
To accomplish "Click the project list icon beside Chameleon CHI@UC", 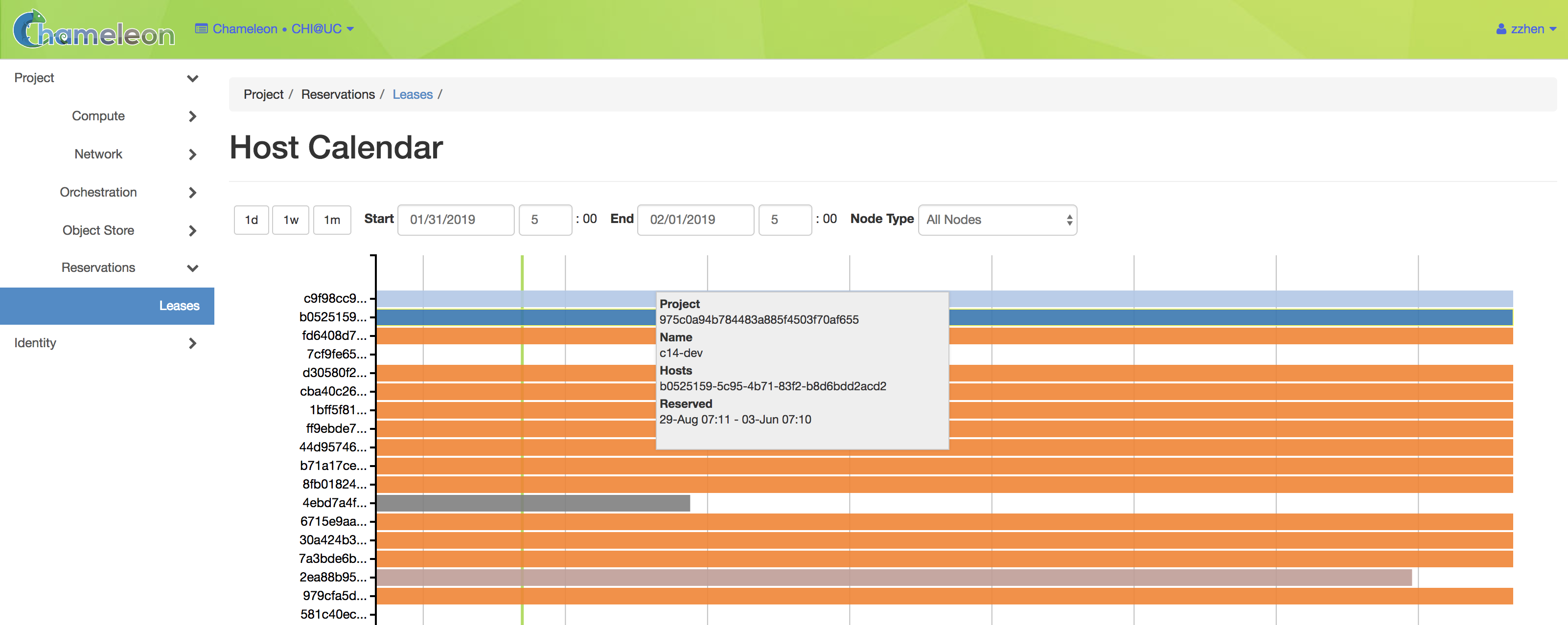I will click(x=202, y=28).
